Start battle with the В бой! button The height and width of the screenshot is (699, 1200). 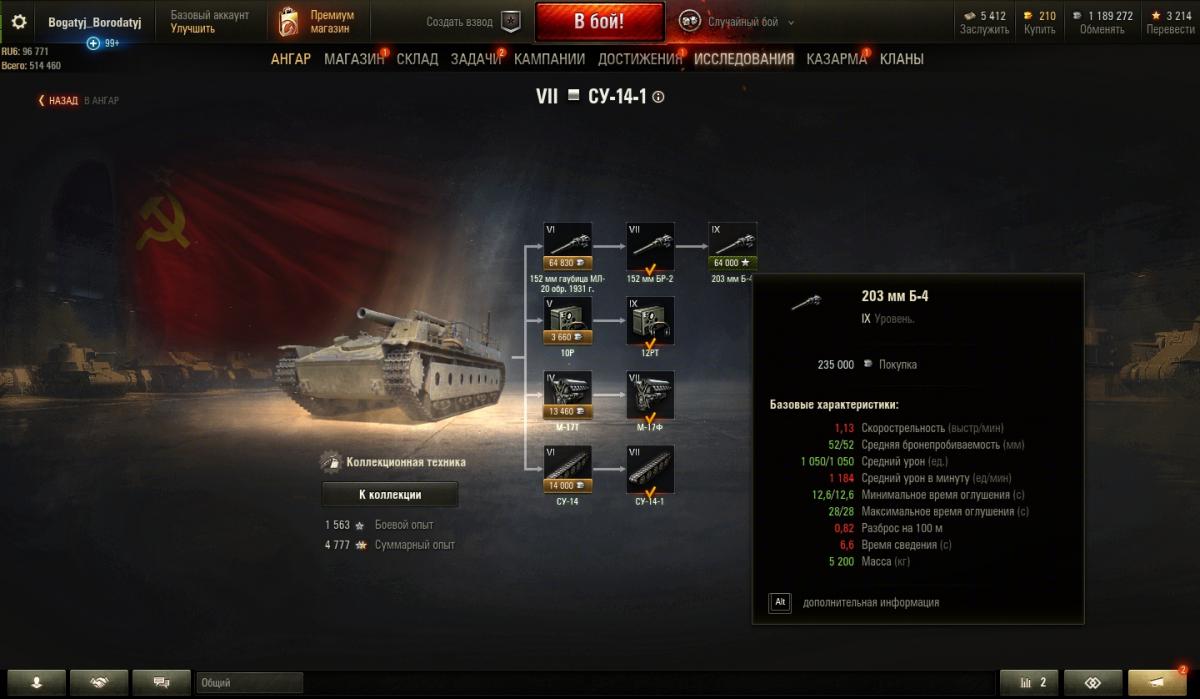599,21
